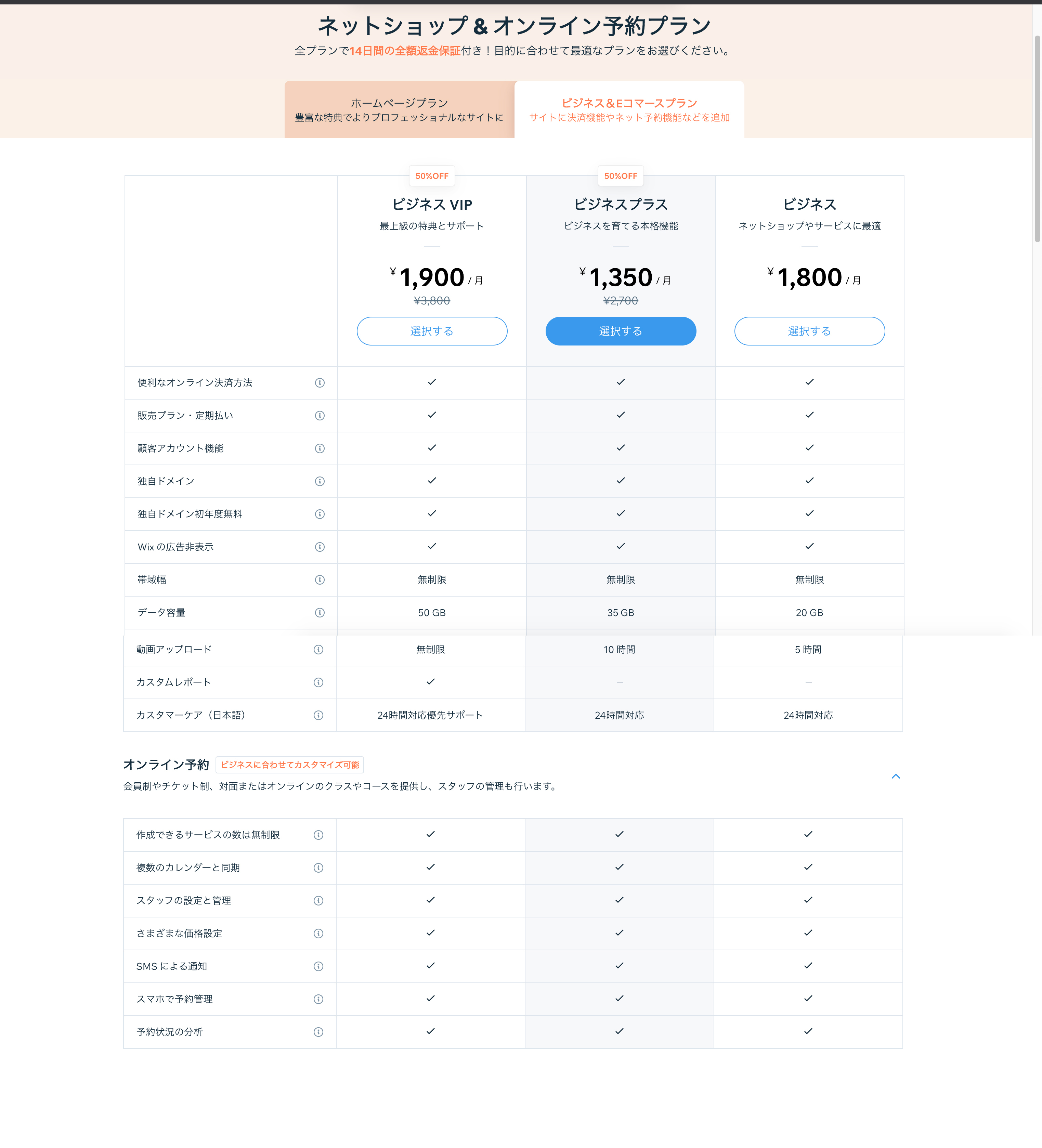Viewport: 1042px width, 1148px height.
Task: Switch to ホームページプラン tab
Action: 399,109
